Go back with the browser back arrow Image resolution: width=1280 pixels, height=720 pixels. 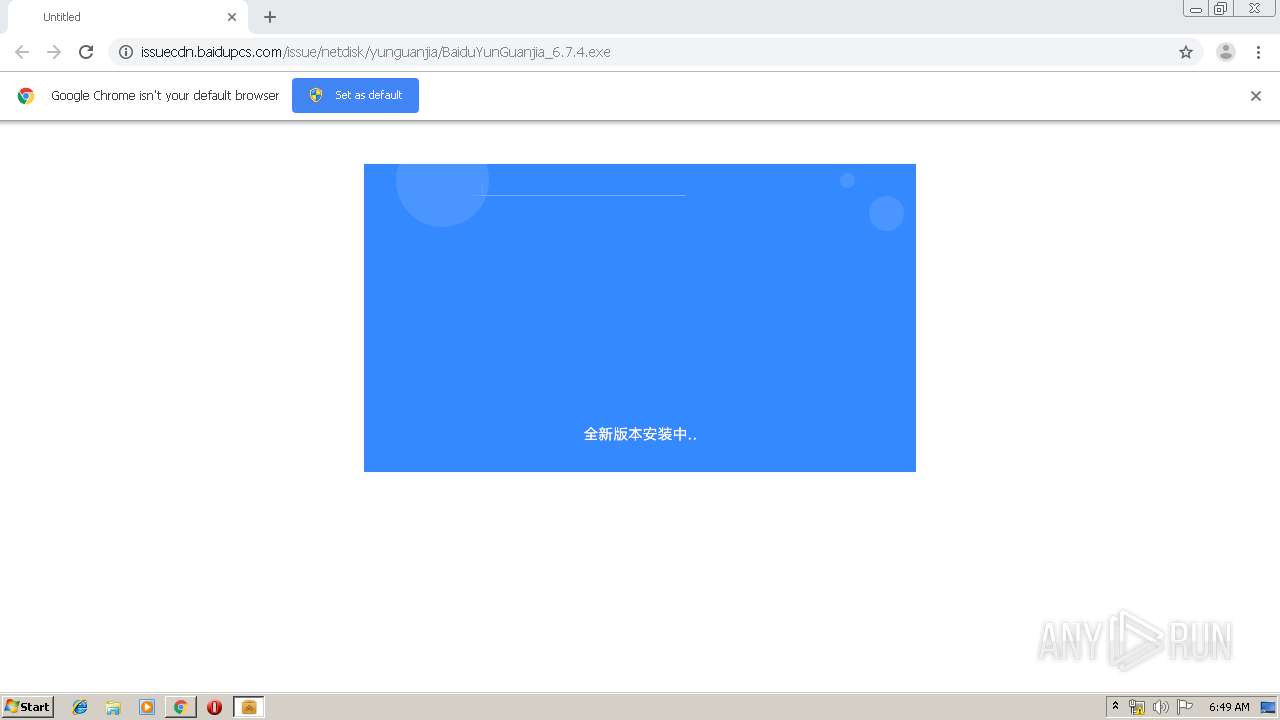coord(22,52)
